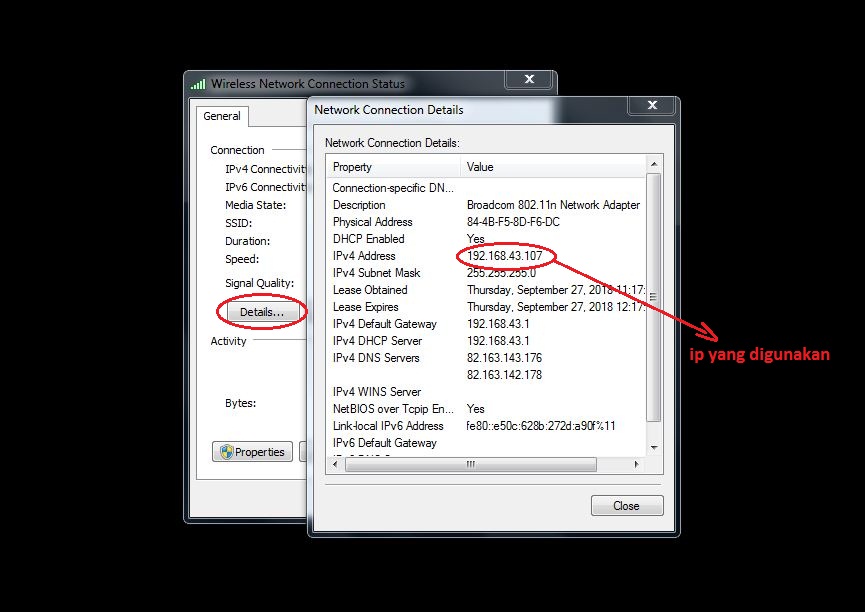Select the IPv4 Default Gateway property
865x612 pixels.
(x=385, y=324)
